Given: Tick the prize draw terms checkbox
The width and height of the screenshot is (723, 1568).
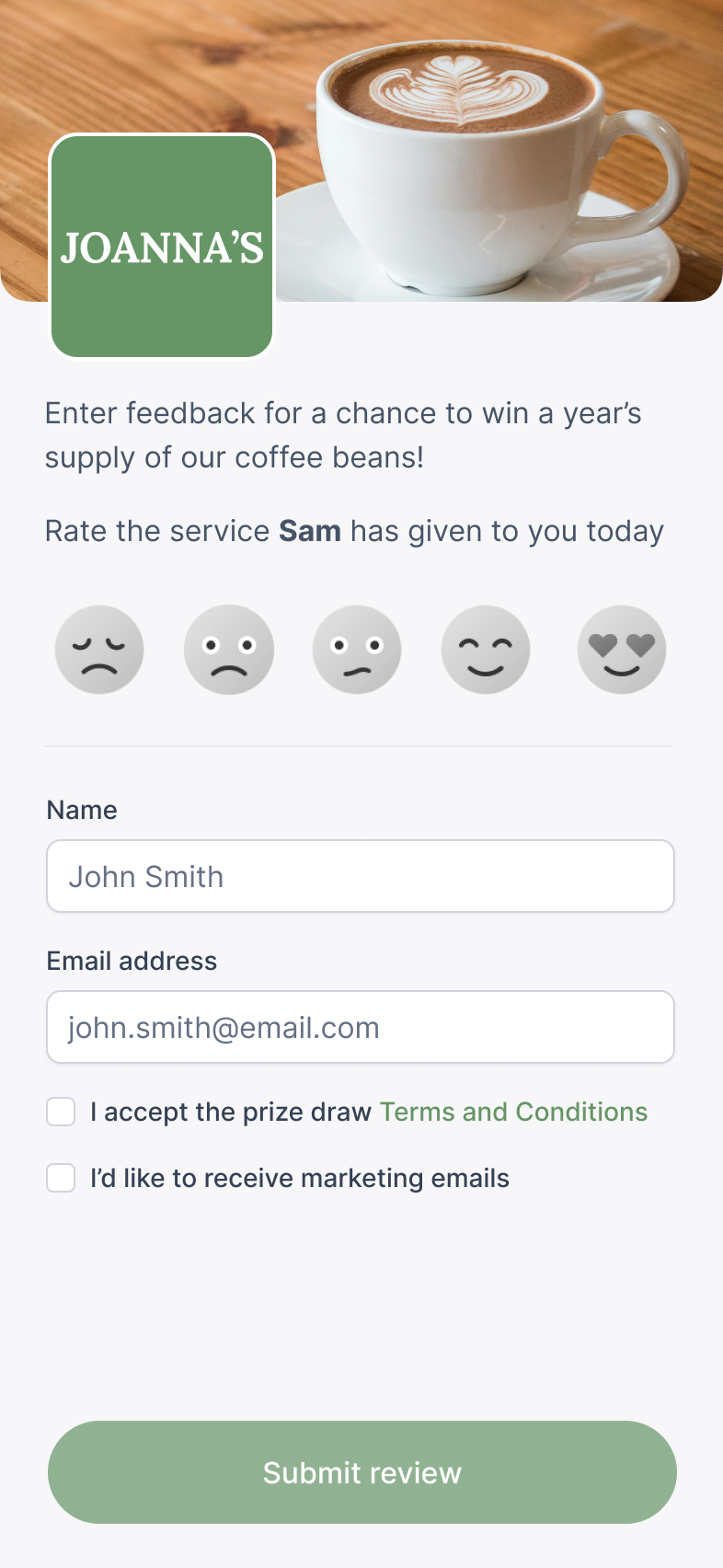Looking at the screenshot, I should click(x=61, y=1112).
